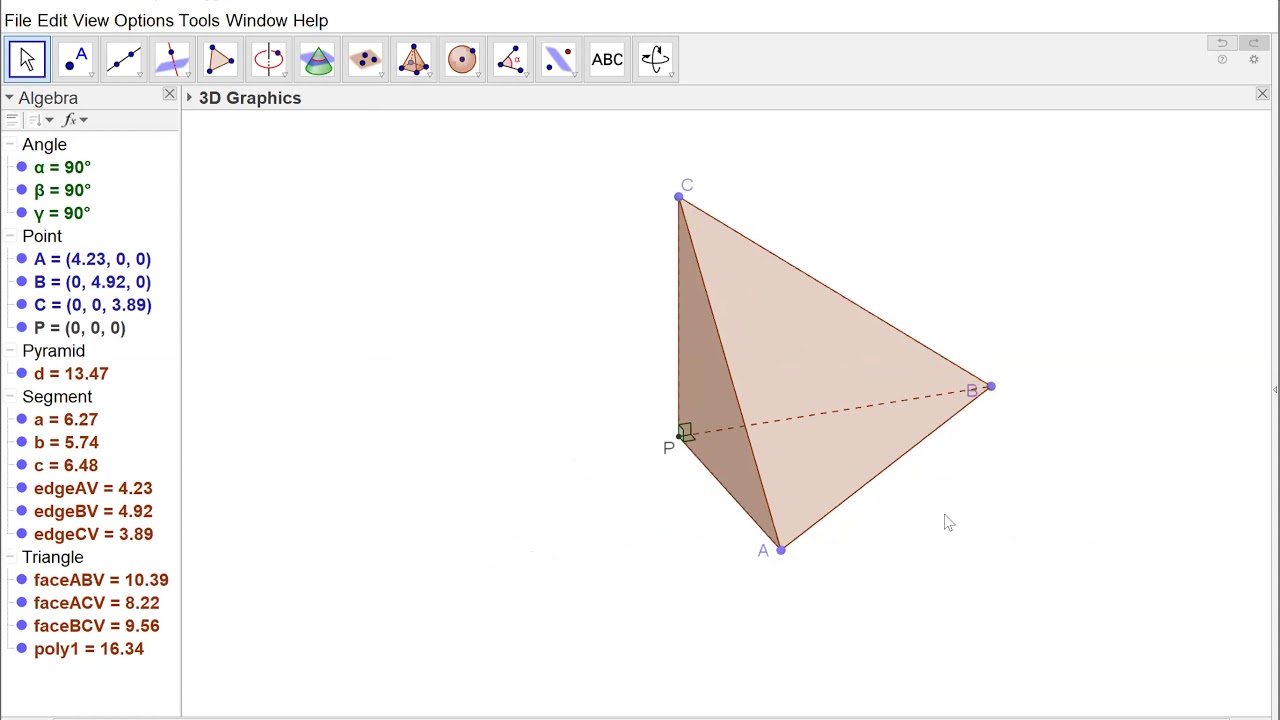The height and width of the screenshot is (720, 1280).
Task: Select the ABC Text tool
Action: 607,60
